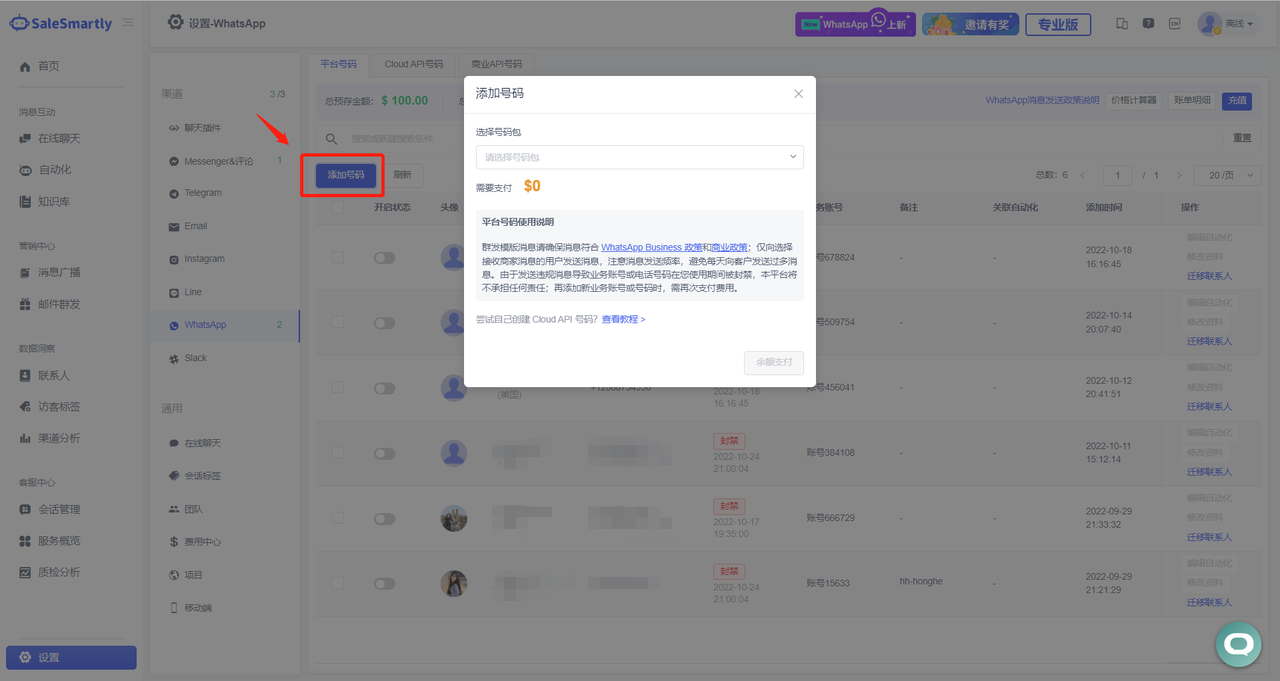
Task: Toggle the switch for account 账号15633
Action: 384,583
